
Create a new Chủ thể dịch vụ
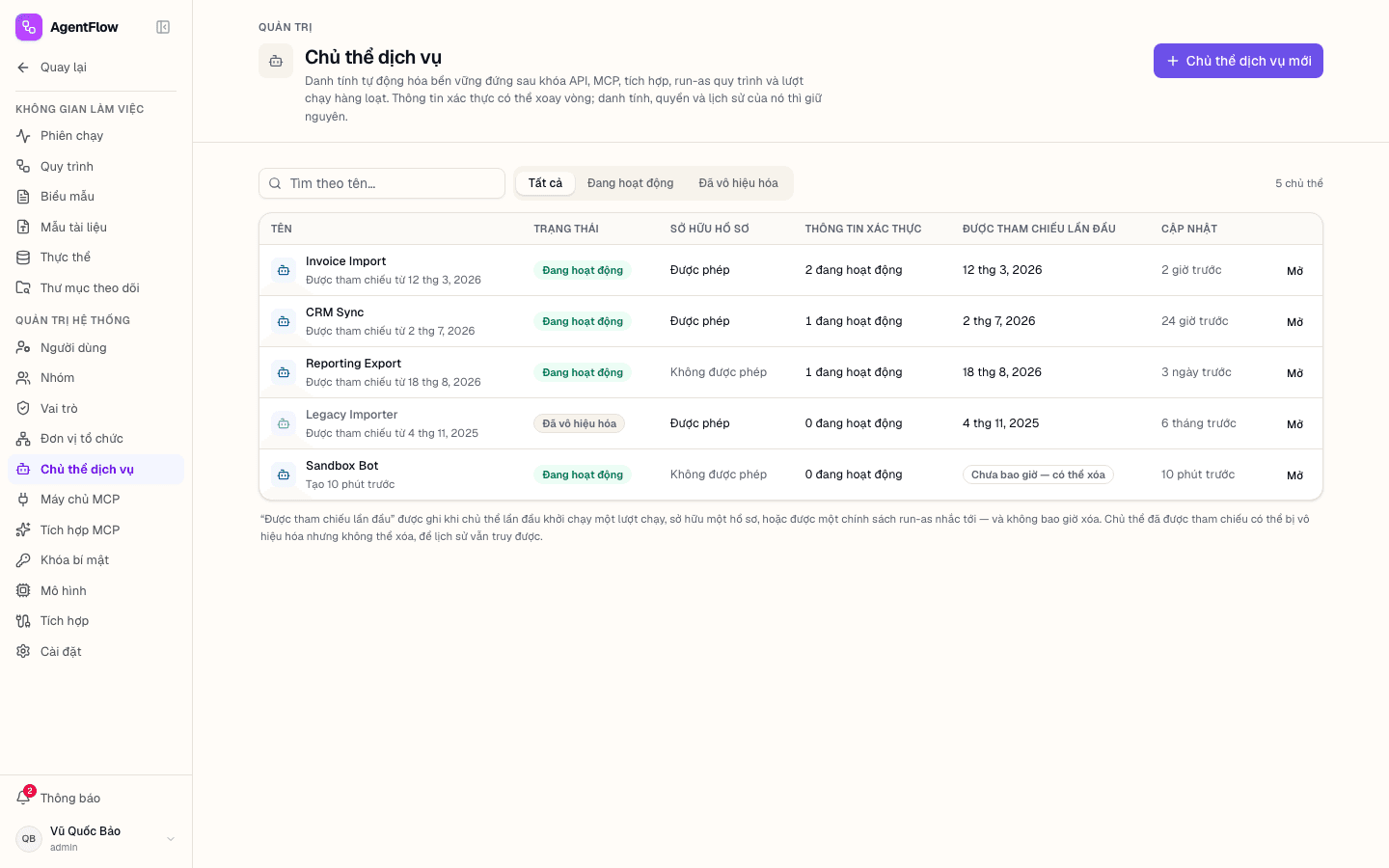point(1239,61)
